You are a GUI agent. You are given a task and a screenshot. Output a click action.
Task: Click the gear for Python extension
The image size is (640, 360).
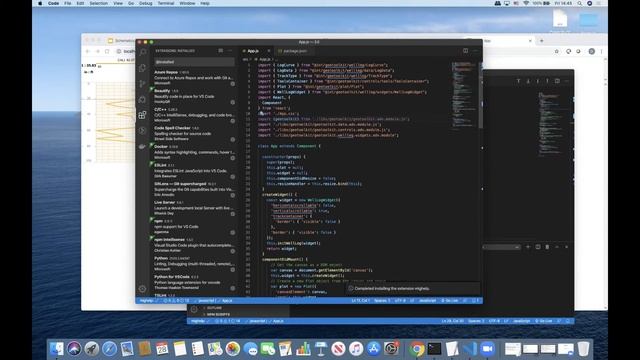coord(233,269)
